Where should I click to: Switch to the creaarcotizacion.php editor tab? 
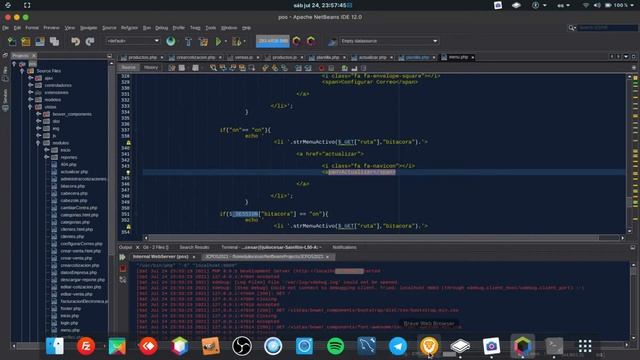click(x=196, y=58)
